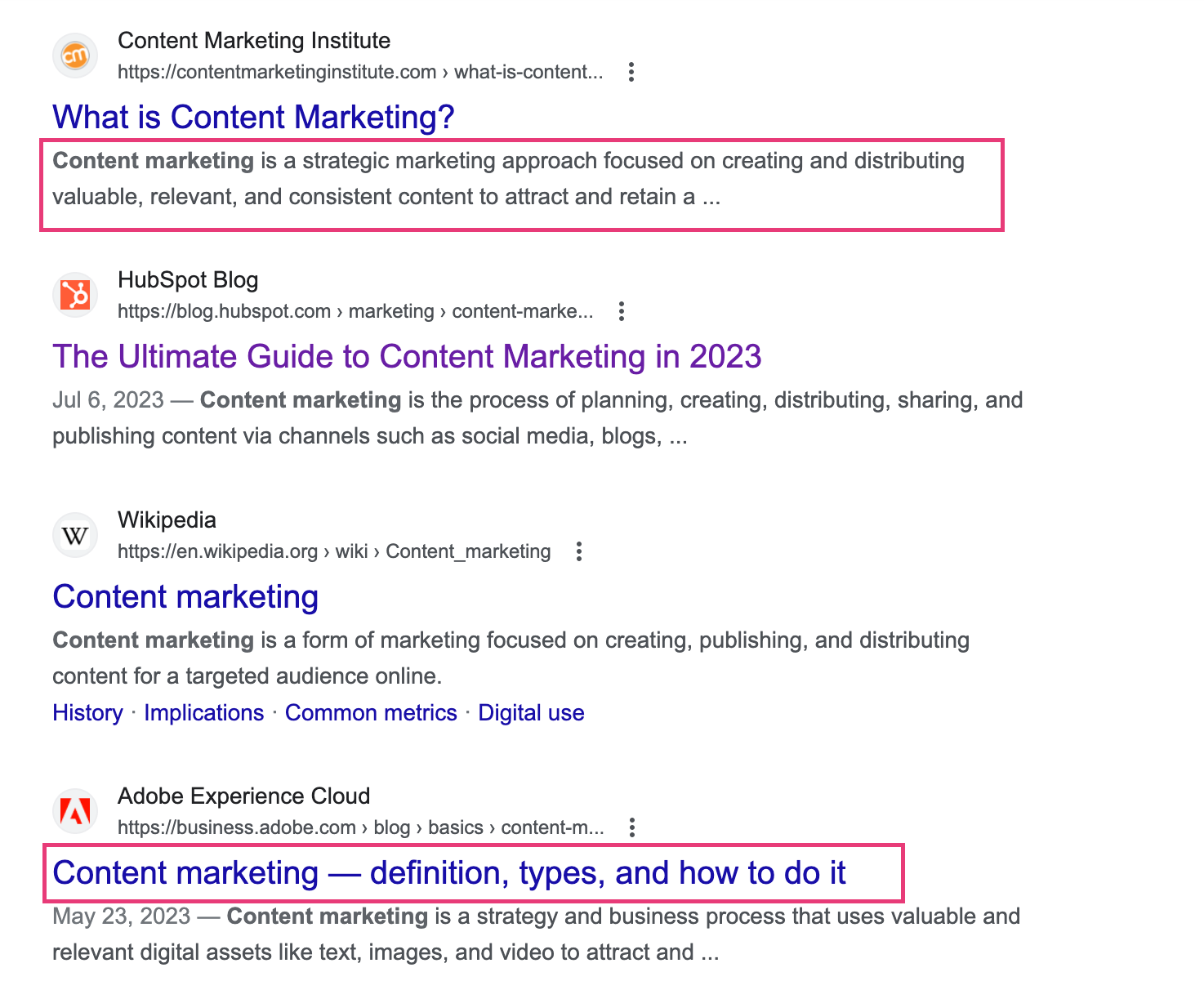The height and width of the screenshot is (990, 1204).
Task: Click the Content Marketing Institute favicon
Action: 75,56
